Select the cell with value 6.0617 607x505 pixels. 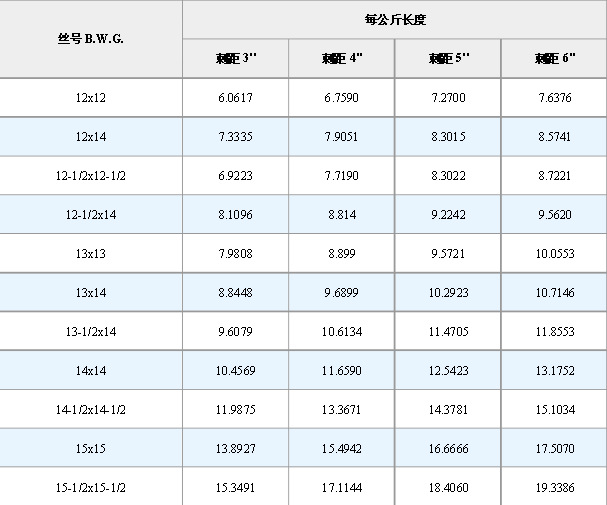pos(235,97)
